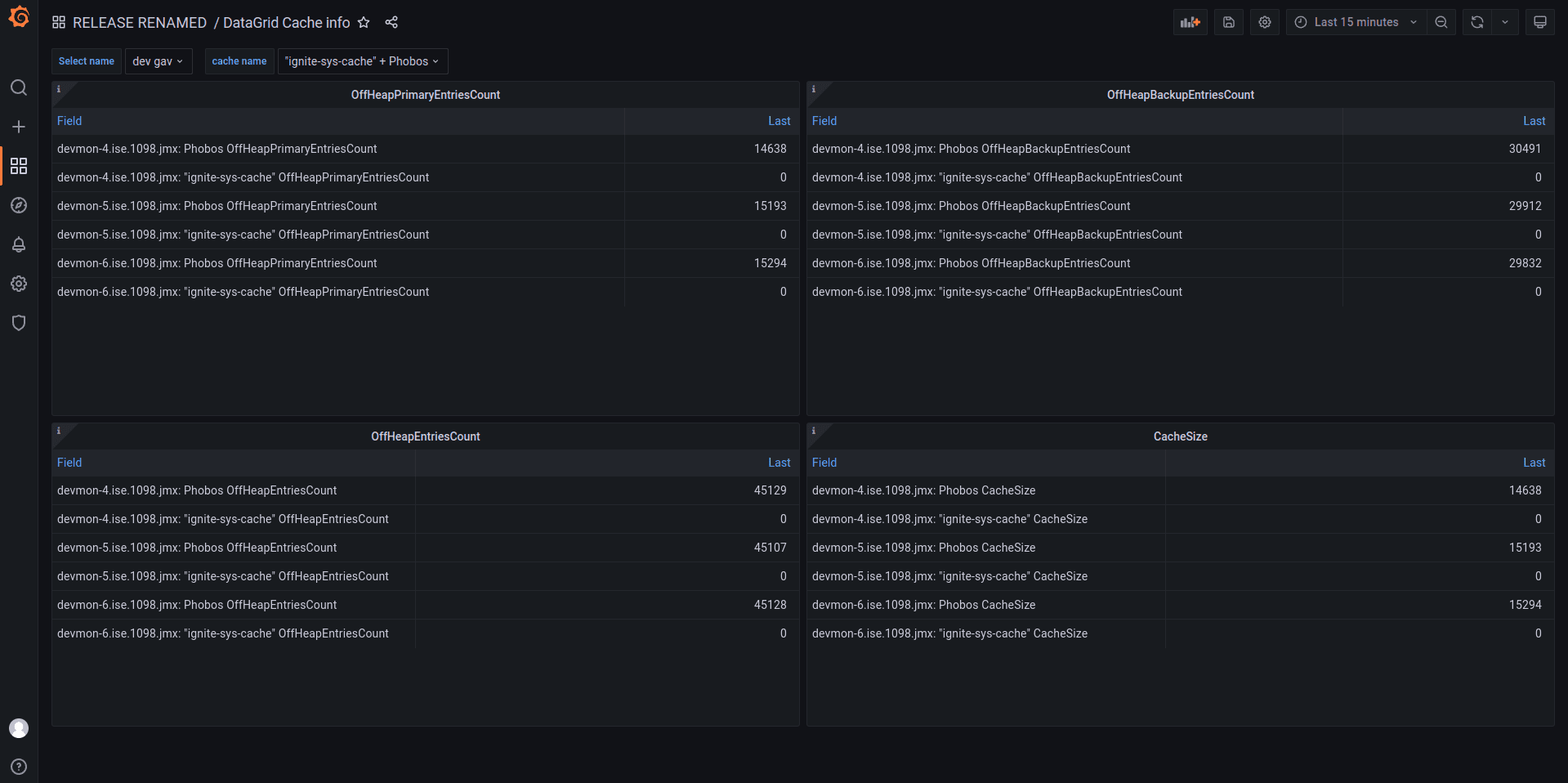
Task: Open the Server Admin shield icon
Action: click(x=19, y=323)
